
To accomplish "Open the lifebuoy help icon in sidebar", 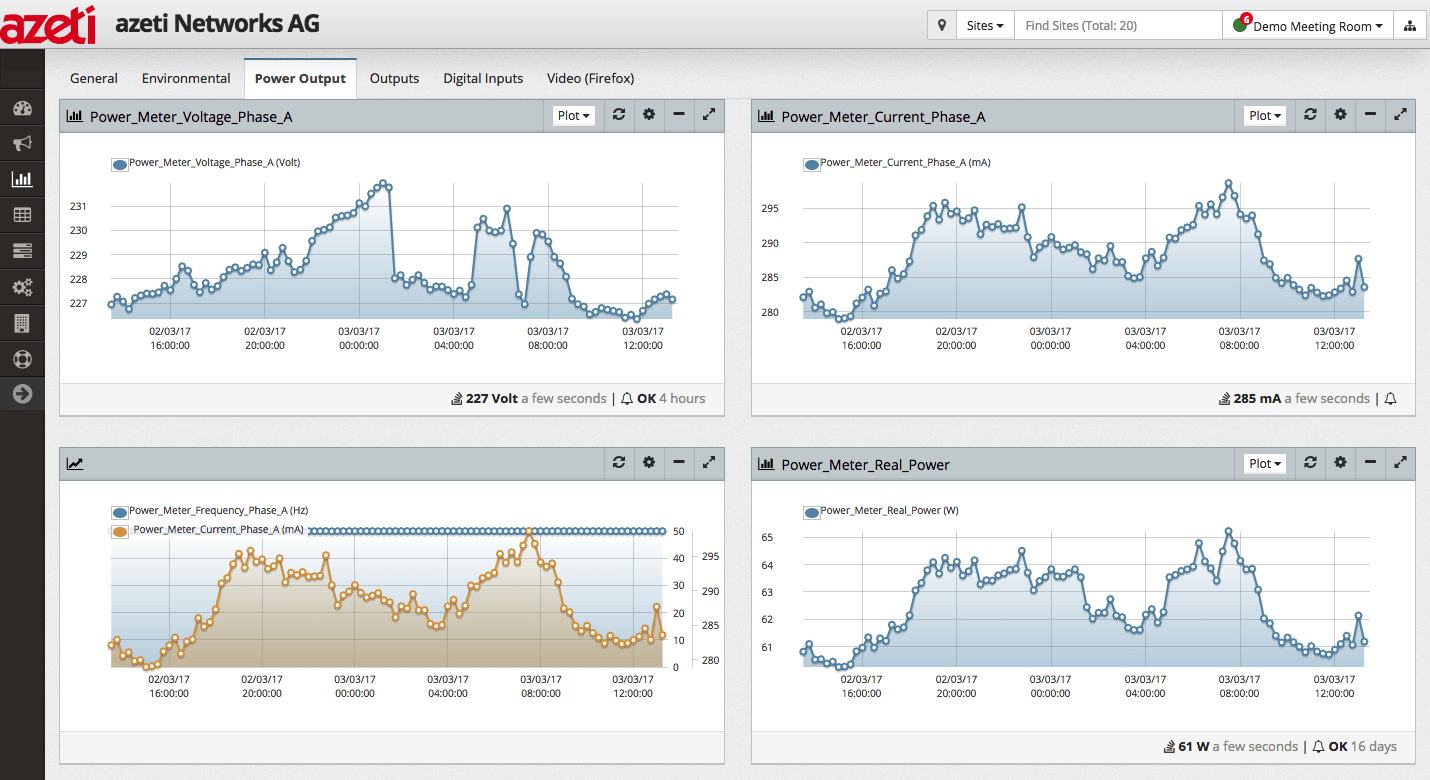I will click(x=22, y=358).
